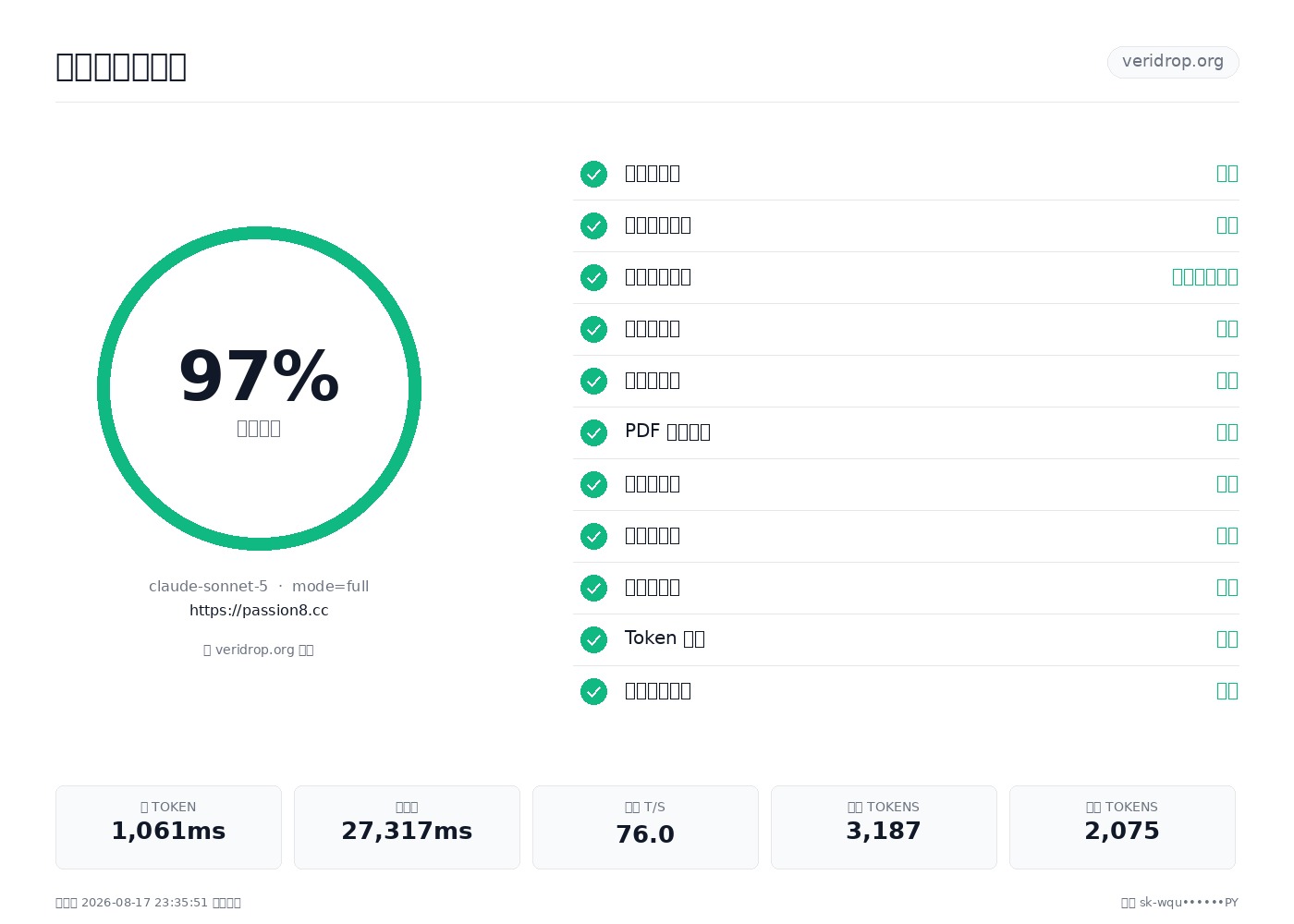The image size is (1294, 924).
Task: Open the veridrop.org badge in the header
Action: (1173, 62)
